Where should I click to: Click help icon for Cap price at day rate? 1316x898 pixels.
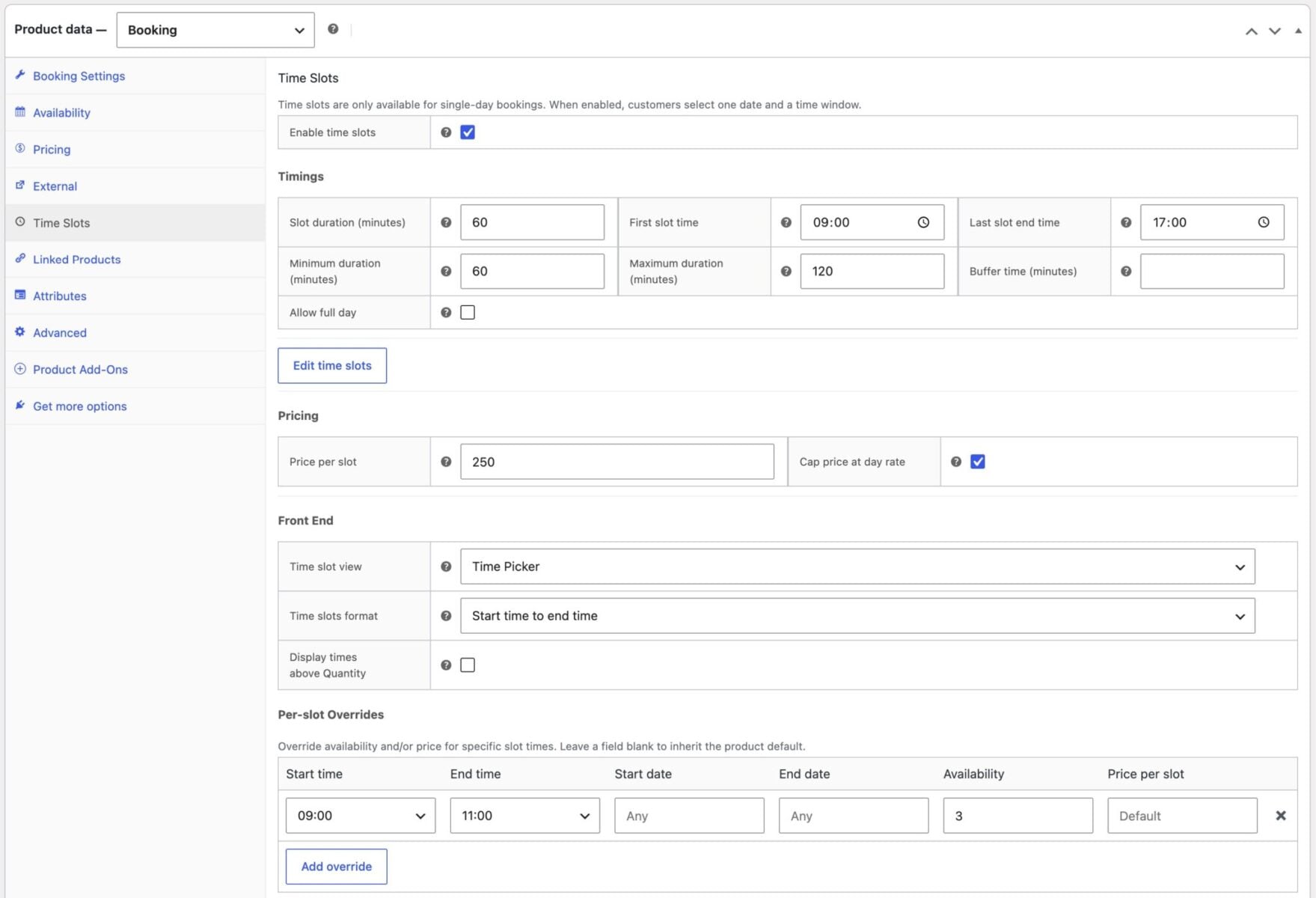pyautogui.click(x=956, y=462)
